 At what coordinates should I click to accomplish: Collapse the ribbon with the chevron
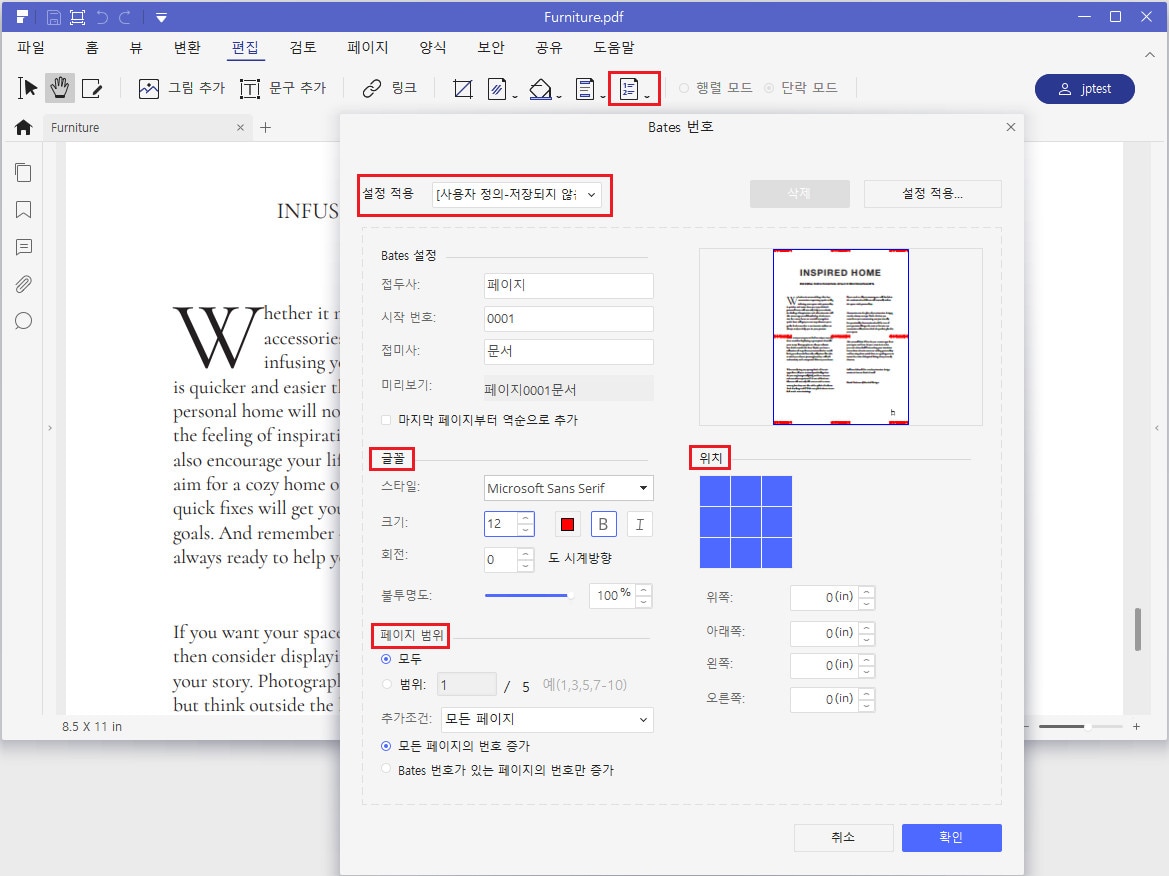click(x=1150, y=54)
